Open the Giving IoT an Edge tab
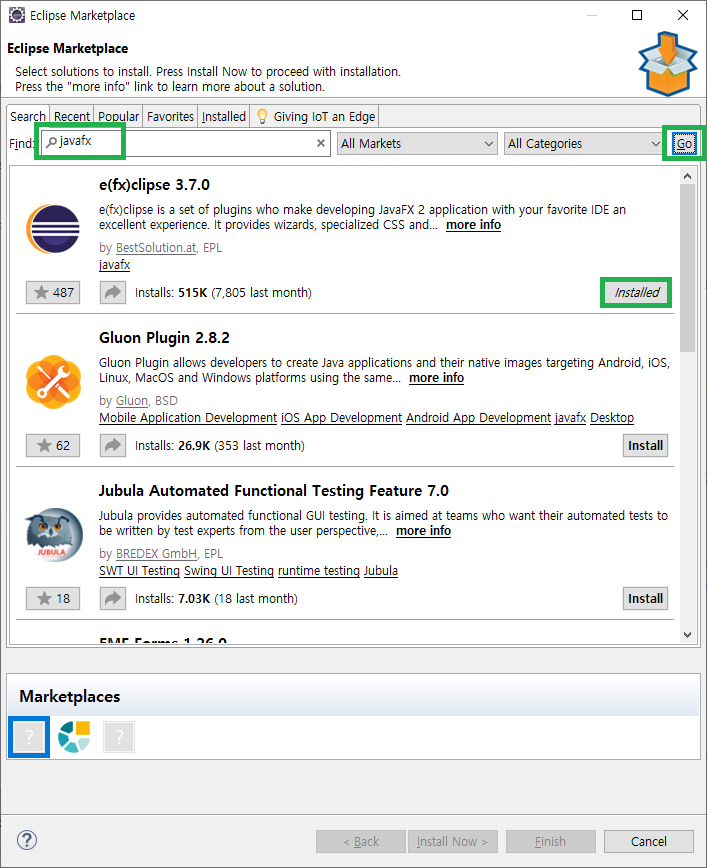The width and height of the screenshot is (707, 868). [315, 116]
